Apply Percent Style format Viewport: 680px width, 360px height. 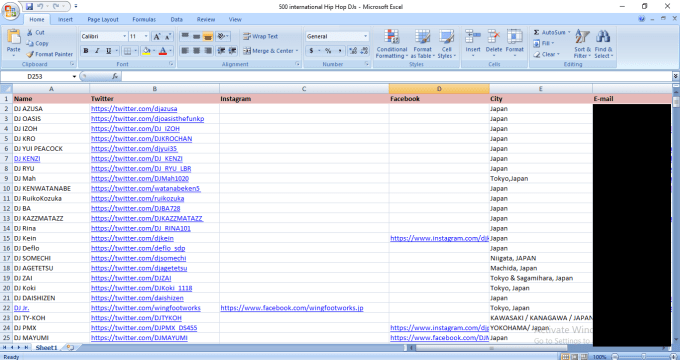328,51
